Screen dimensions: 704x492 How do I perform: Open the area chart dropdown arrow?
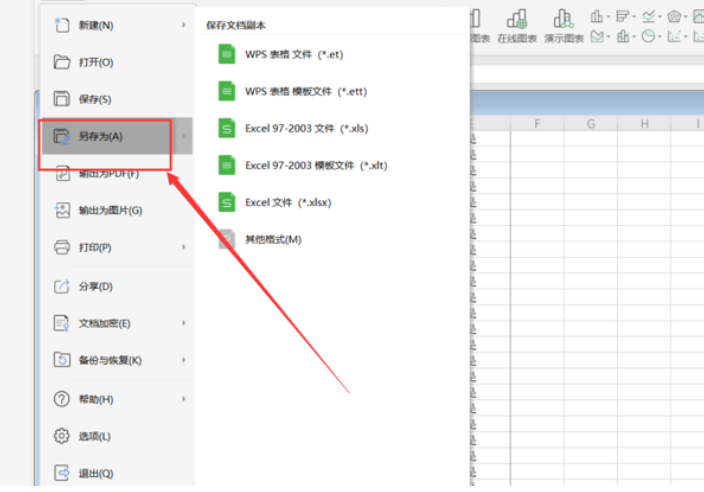click(x=608, y=36)
